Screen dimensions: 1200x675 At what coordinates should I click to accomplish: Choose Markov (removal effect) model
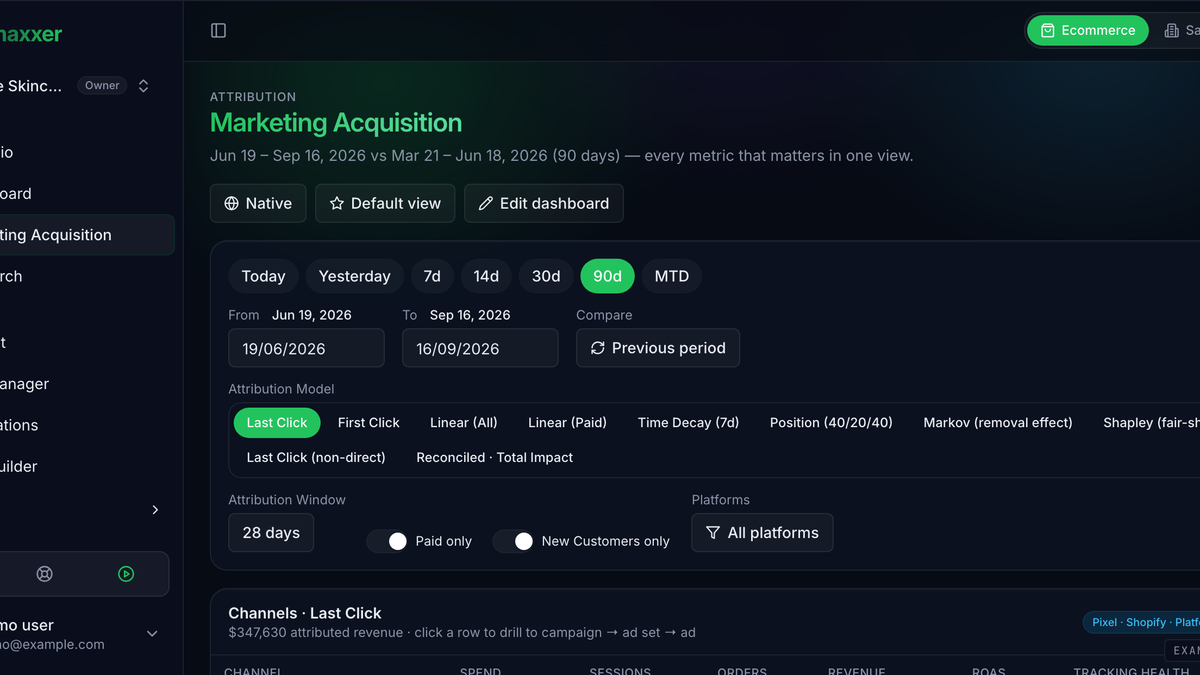point(998,422)
